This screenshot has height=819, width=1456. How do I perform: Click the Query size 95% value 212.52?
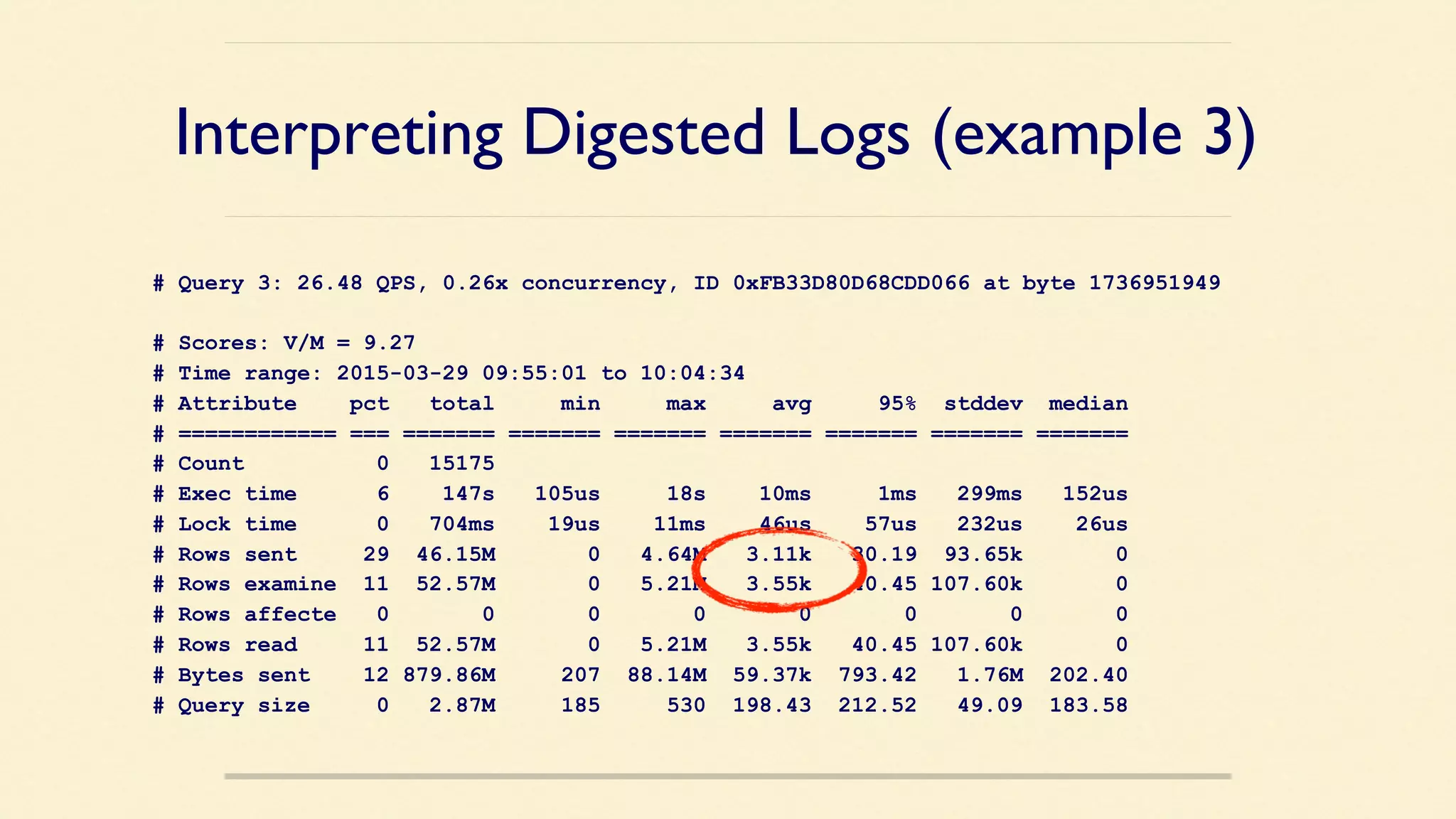tap(877, 705)
